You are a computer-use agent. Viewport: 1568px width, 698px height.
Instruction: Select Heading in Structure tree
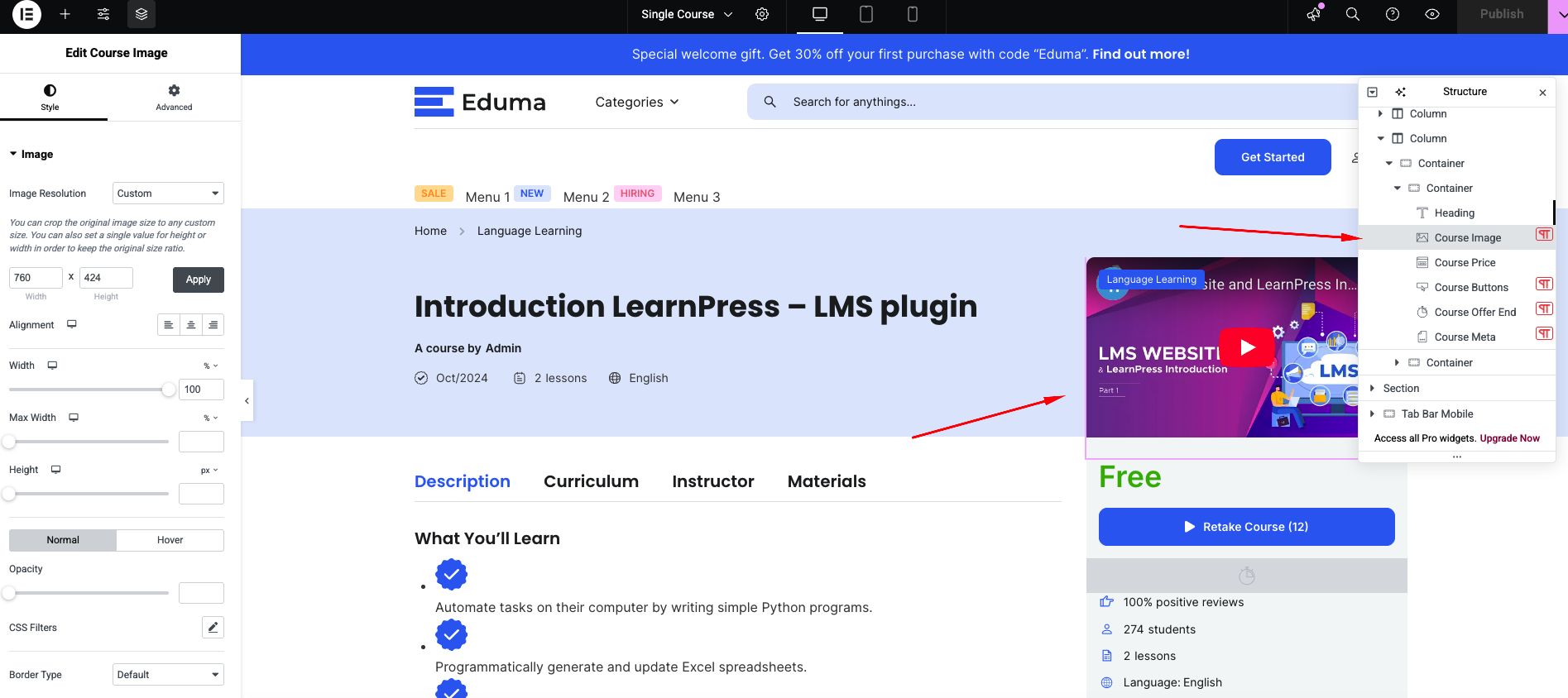pyautogui.click(x=1455, y=213)
